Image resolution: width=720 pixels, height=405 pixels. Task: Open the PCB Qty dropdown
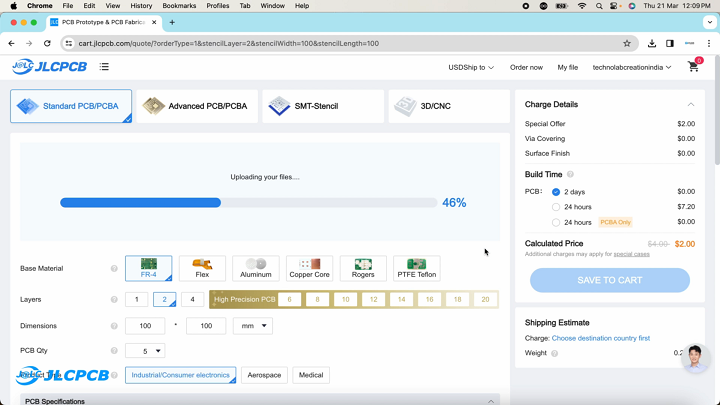coord(145,351)
